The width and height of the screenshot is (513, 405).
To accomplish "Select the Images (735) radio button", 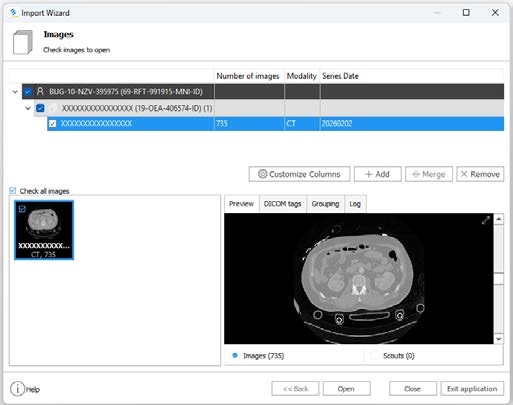I will pos(235,355).
